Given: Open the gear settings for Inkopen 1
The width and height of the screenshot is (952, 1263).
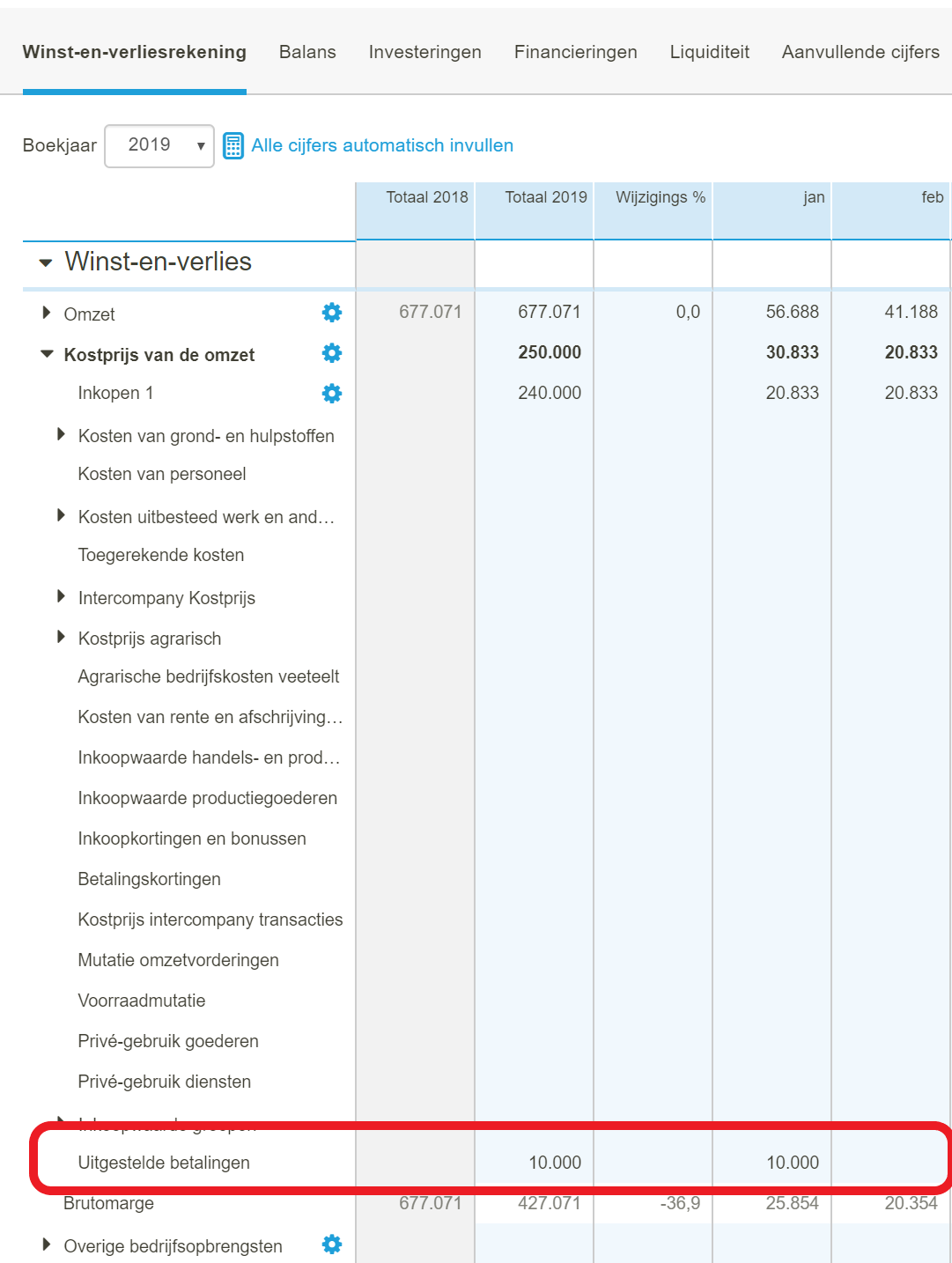Looking at the screenshot, I should [332, 394].
